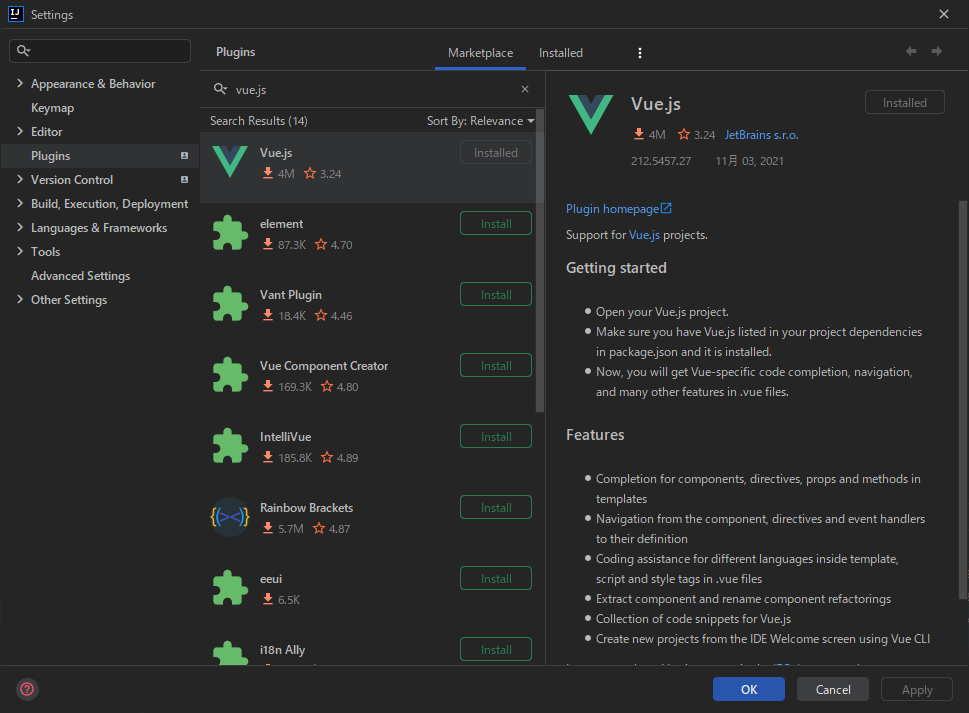Clear the vue.js search using the X icon
This screenshot has height=713, width=969.
[x=524, y=88]
